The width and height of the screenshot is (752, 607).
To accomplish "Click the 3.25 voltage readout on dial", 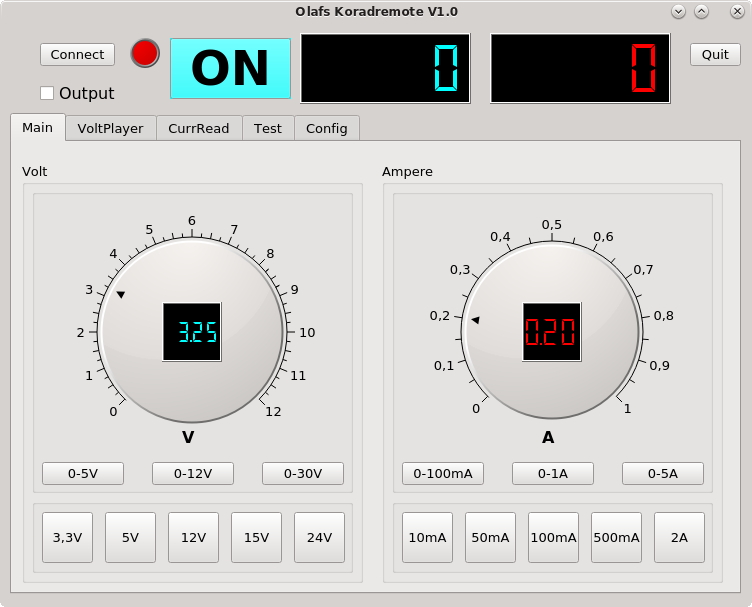I will (x=192, y=332).
